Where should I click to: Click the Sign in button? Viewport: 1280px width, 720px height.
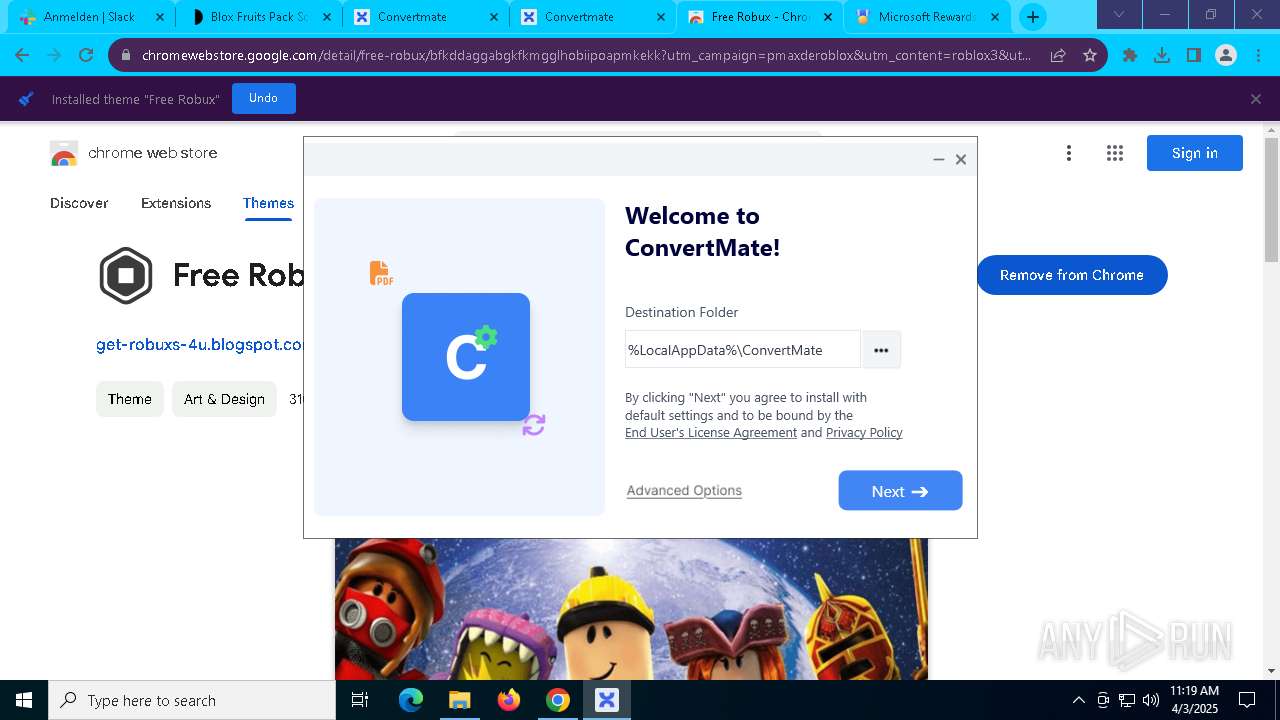[1195, 153]
